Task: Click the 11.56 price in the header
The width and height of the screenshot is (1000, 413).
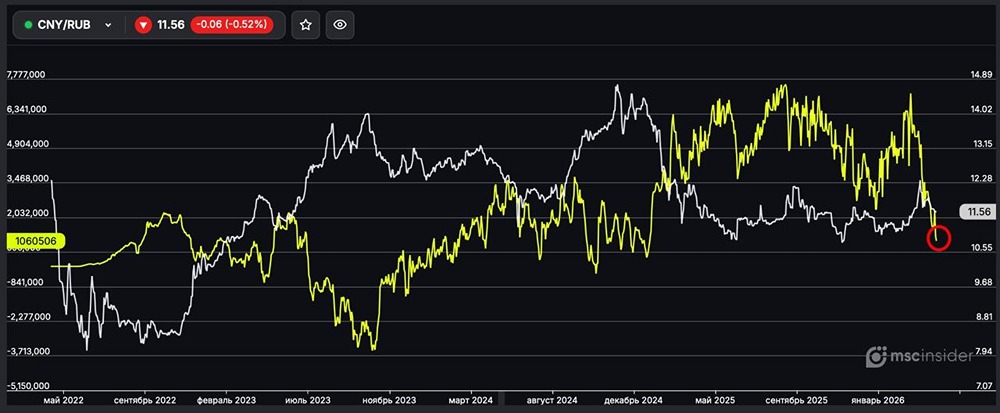Action: point(171,25)
